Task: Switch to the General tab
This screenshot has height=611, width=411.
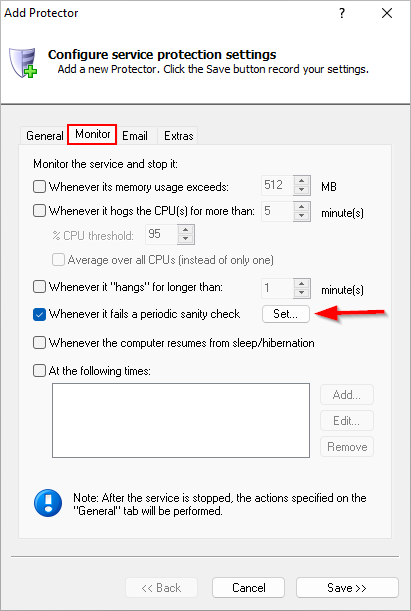Action: [x=44, y=136]
